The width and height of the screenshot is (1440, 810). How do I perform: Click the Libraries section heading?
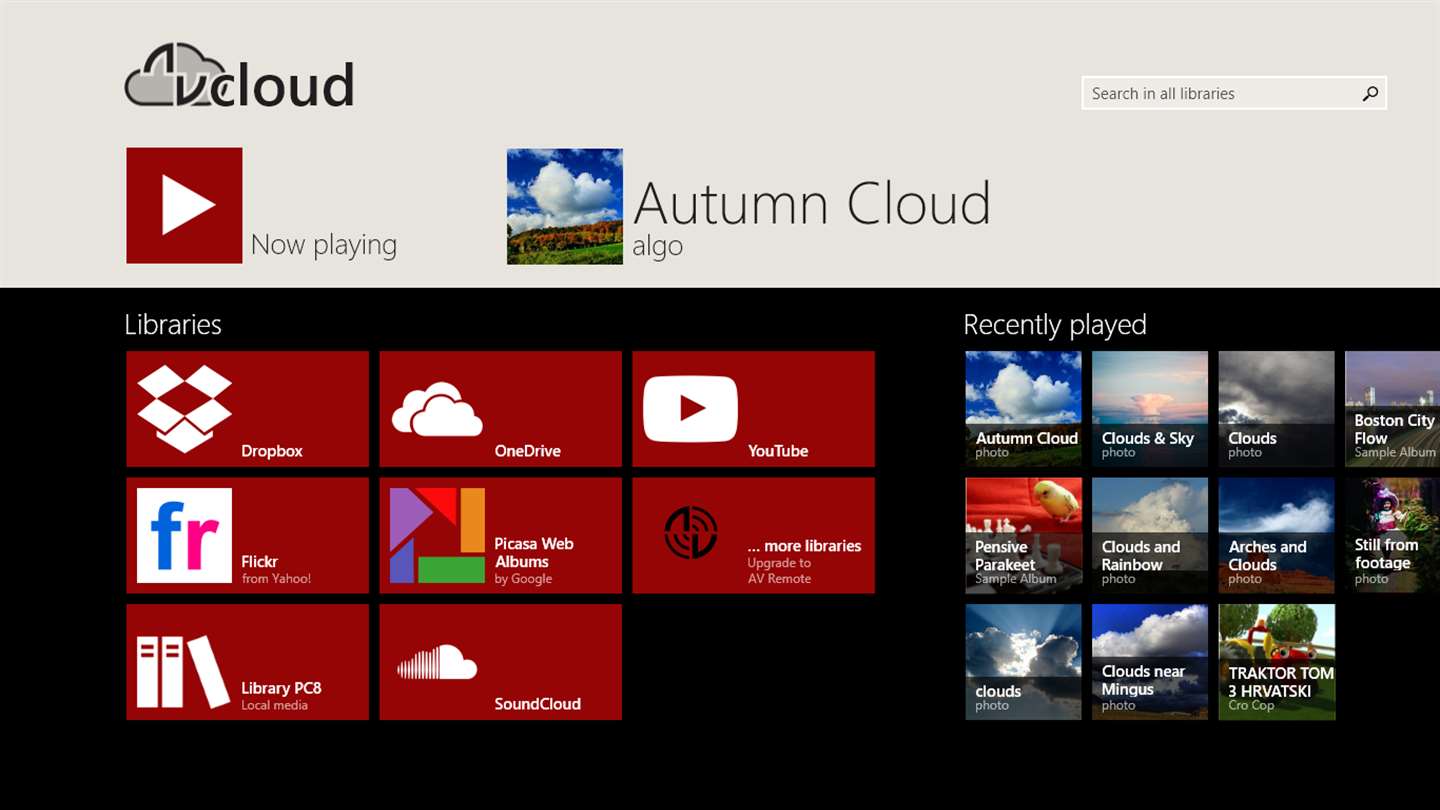pos(173,324)
